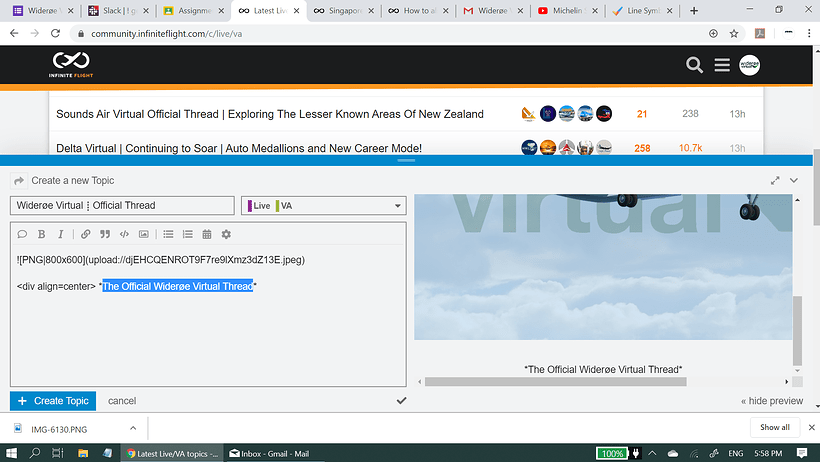Submit with Create Topic button
Viewport: 820px width, 462px height.
tap(53, 401)
